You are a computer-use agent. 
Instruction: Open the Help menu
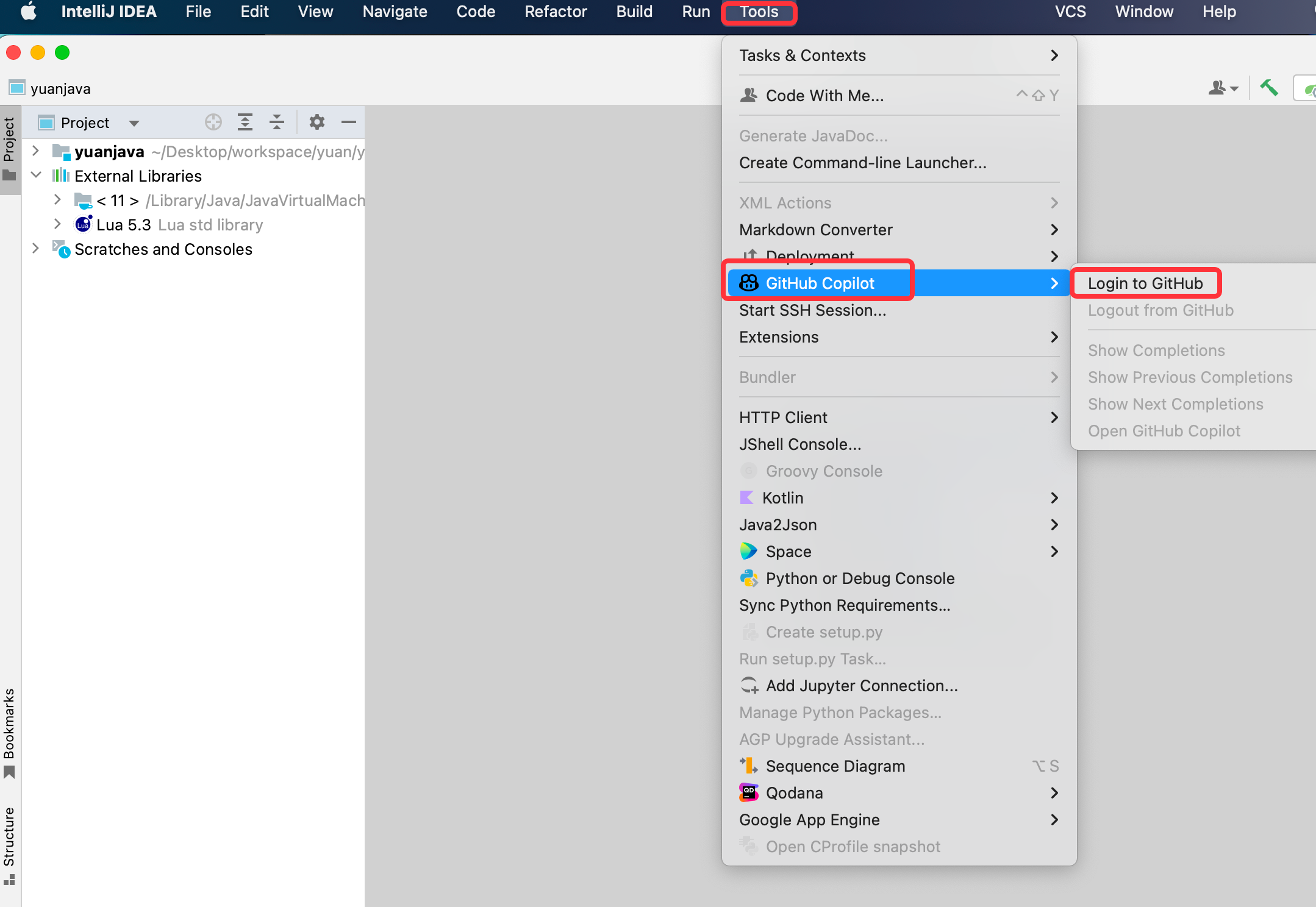[x=1219, y=12]
